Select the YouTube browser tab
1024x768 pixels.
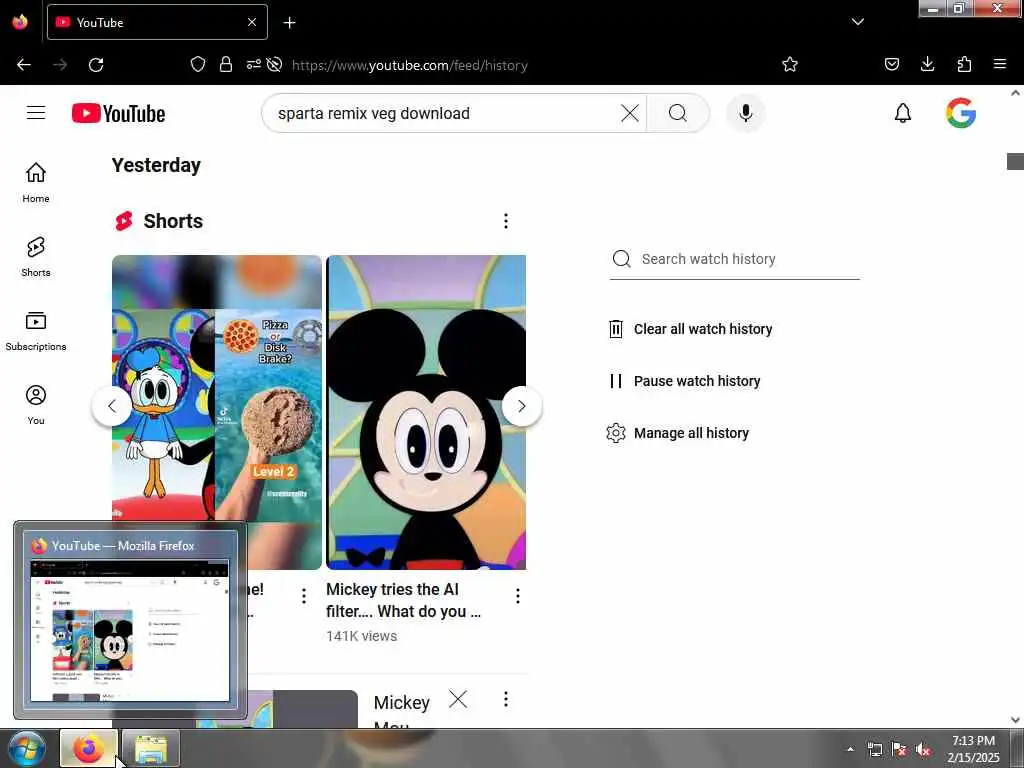point(157,22)
